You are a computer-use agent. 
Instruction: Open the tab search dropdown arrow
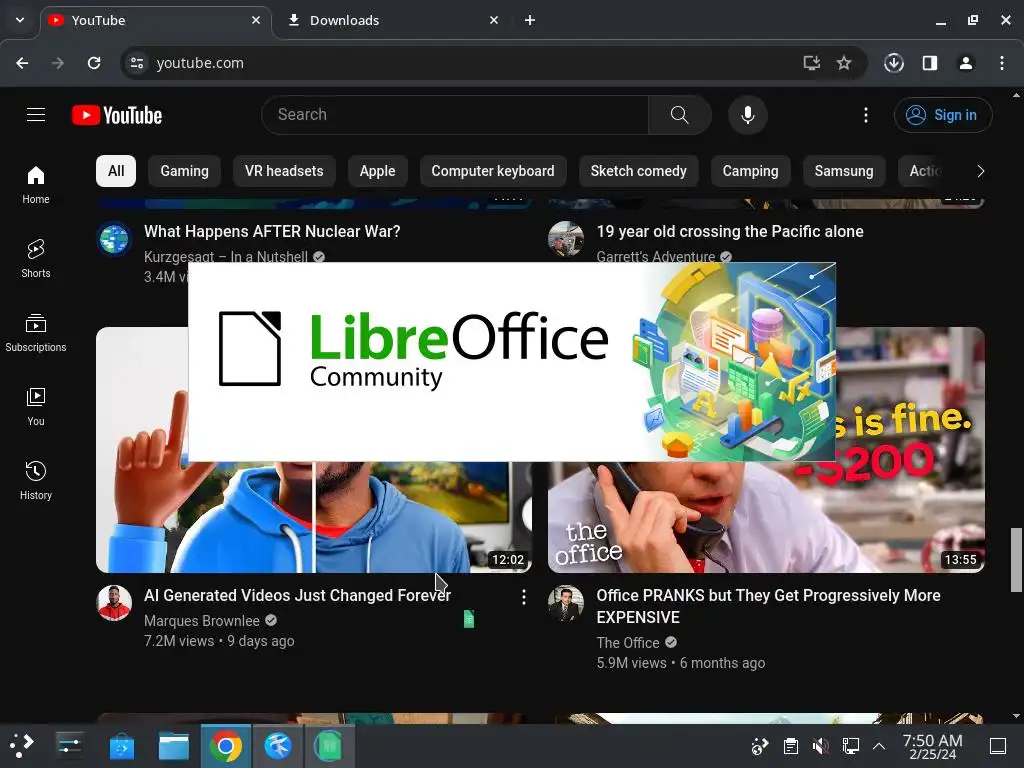point(20,20)
